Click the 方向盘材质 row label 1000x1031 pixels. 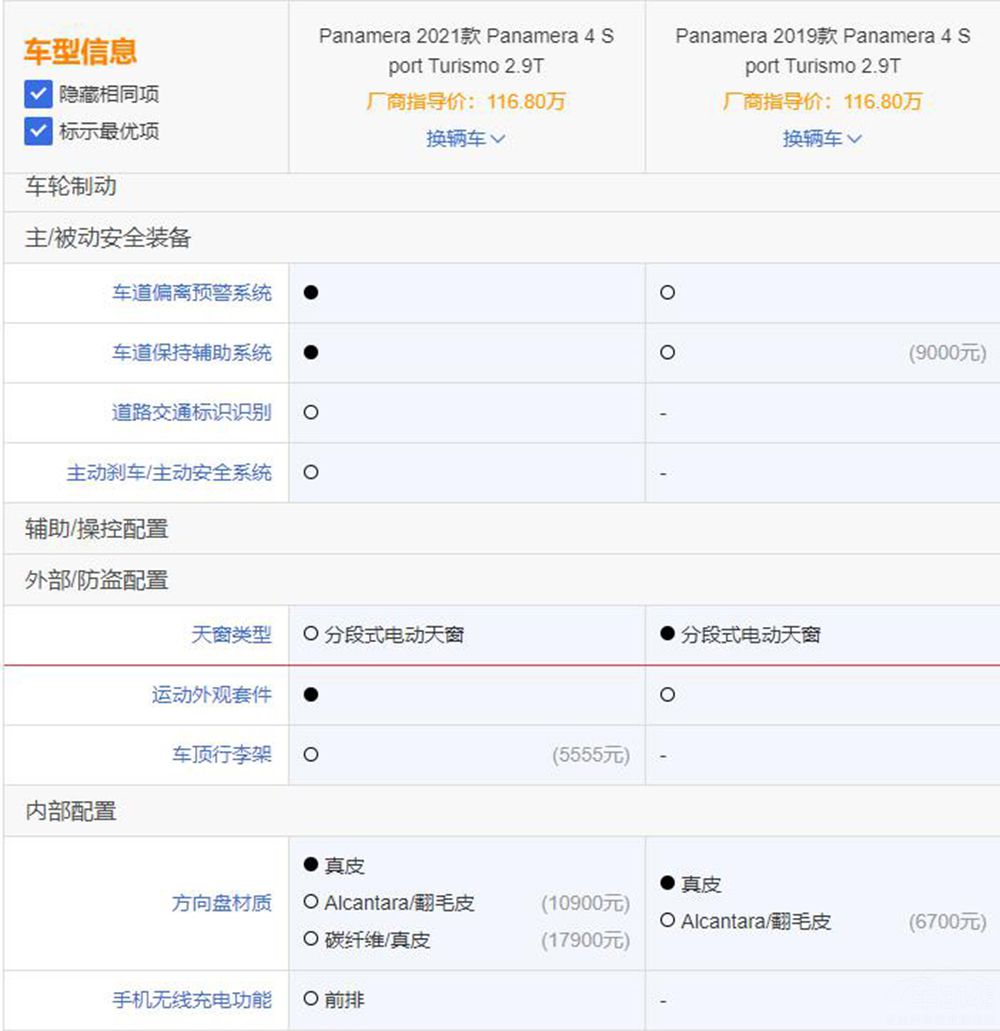(x=221, y=903)
